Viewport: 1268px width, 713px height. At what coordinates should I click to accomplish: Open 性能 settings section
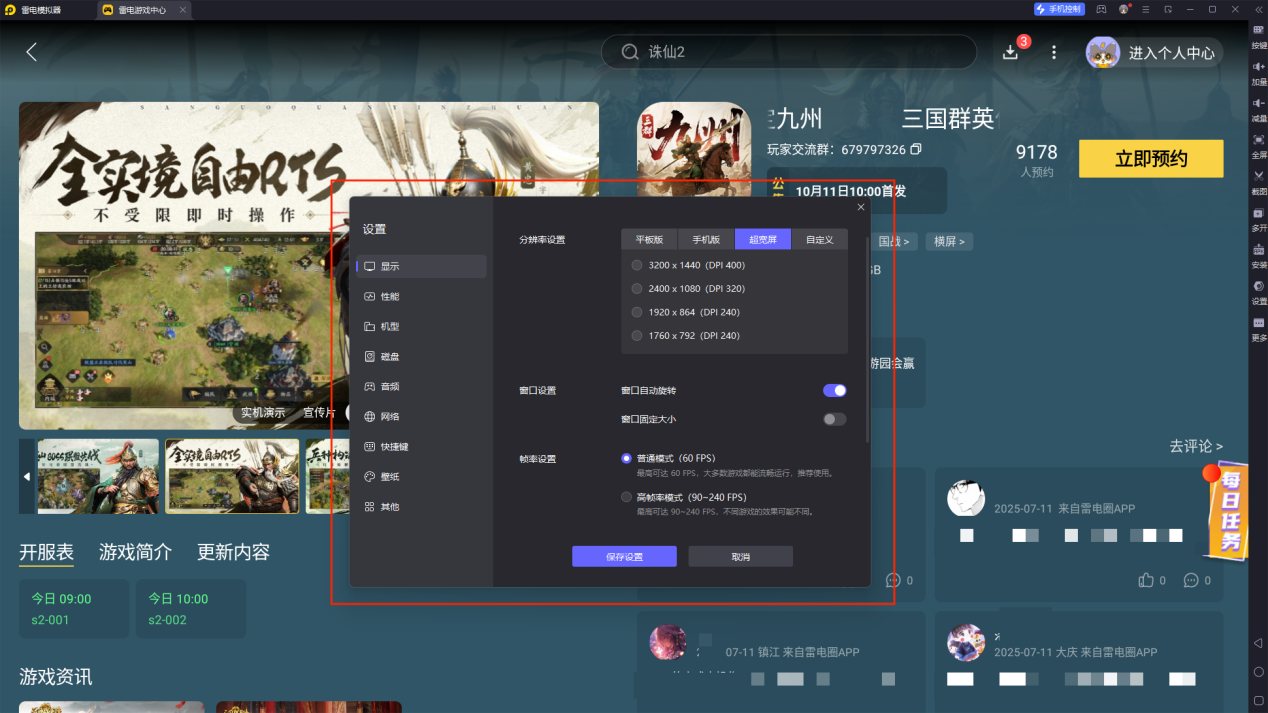pyautogui.click(x=421, y=296)
